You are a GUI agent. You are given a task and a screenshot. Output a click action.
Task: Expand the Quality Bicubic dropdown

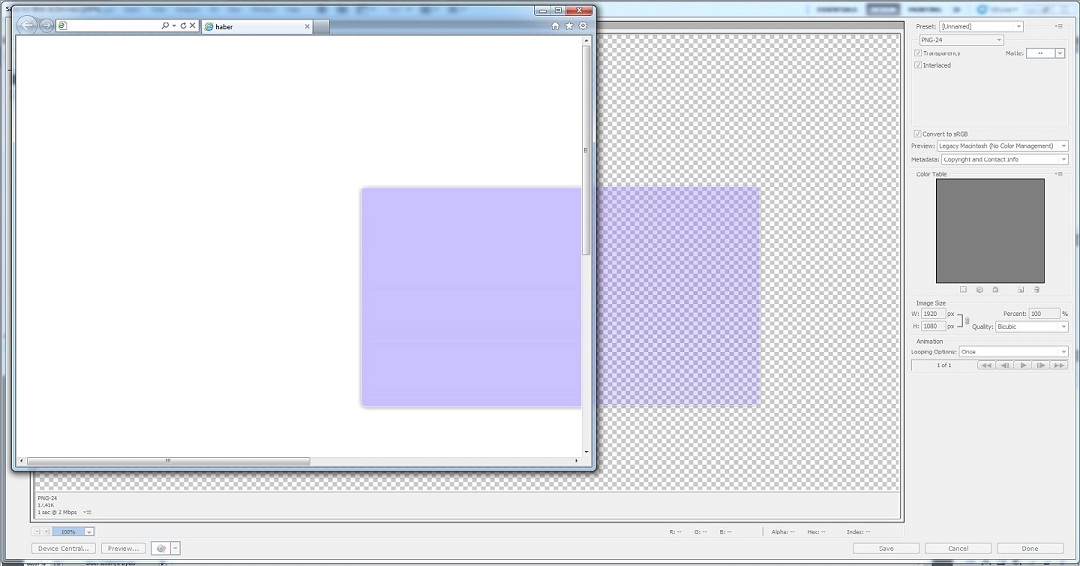click(1031, 327)
